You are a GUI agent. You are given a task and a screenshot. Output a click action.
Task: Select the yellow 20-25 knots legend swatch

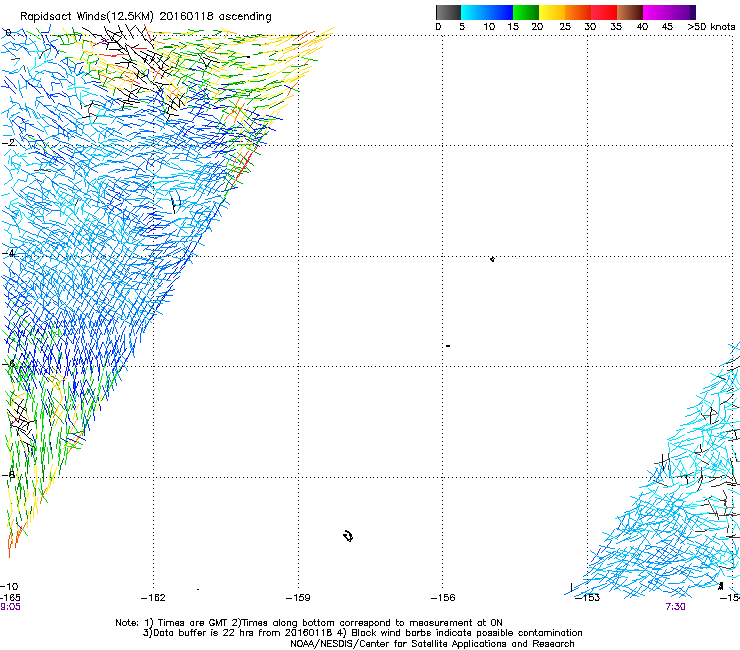(552, 12)
